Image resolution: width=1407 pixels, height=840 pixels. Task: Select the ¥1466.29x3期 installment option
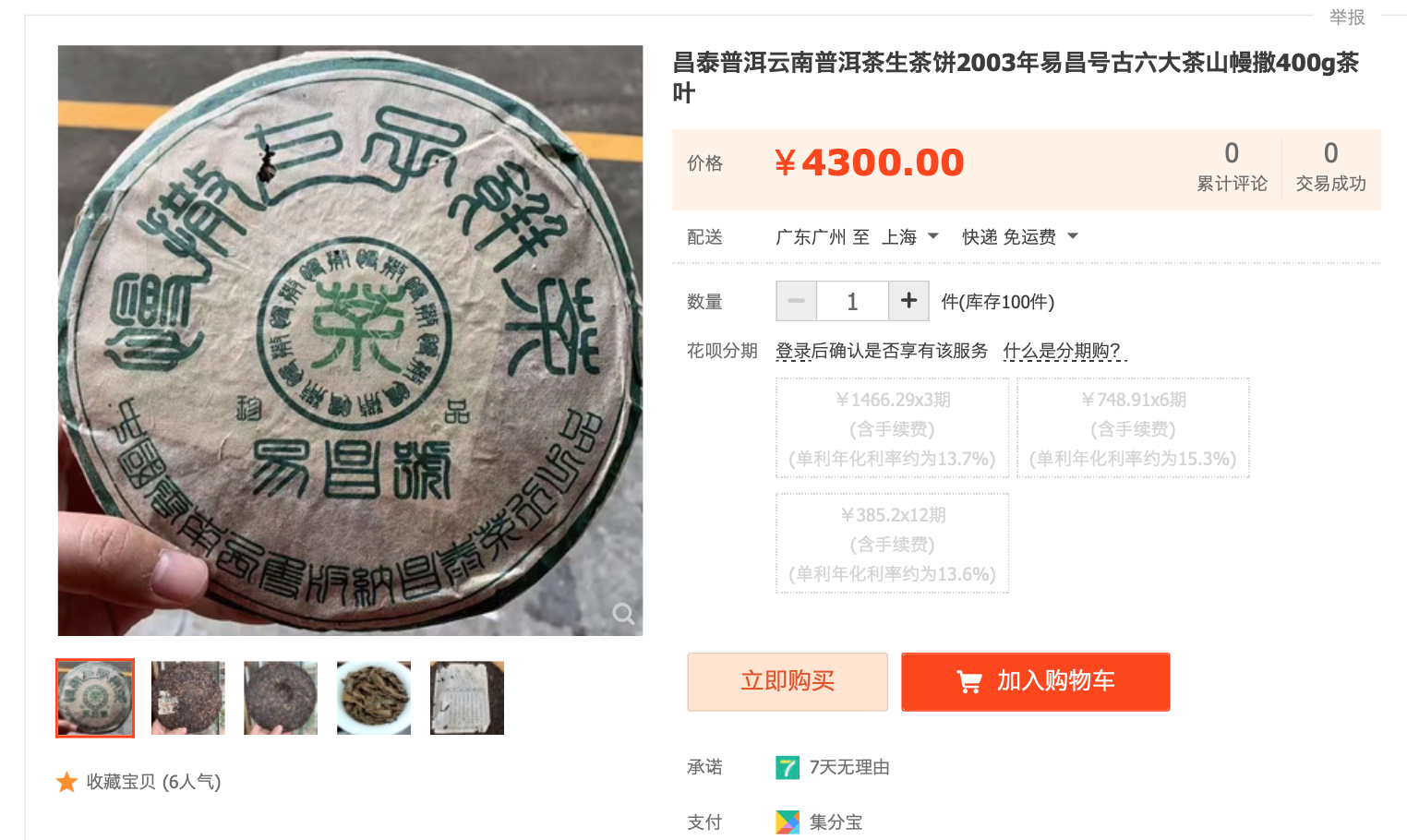pyautogui.click(x=893, y=428)
